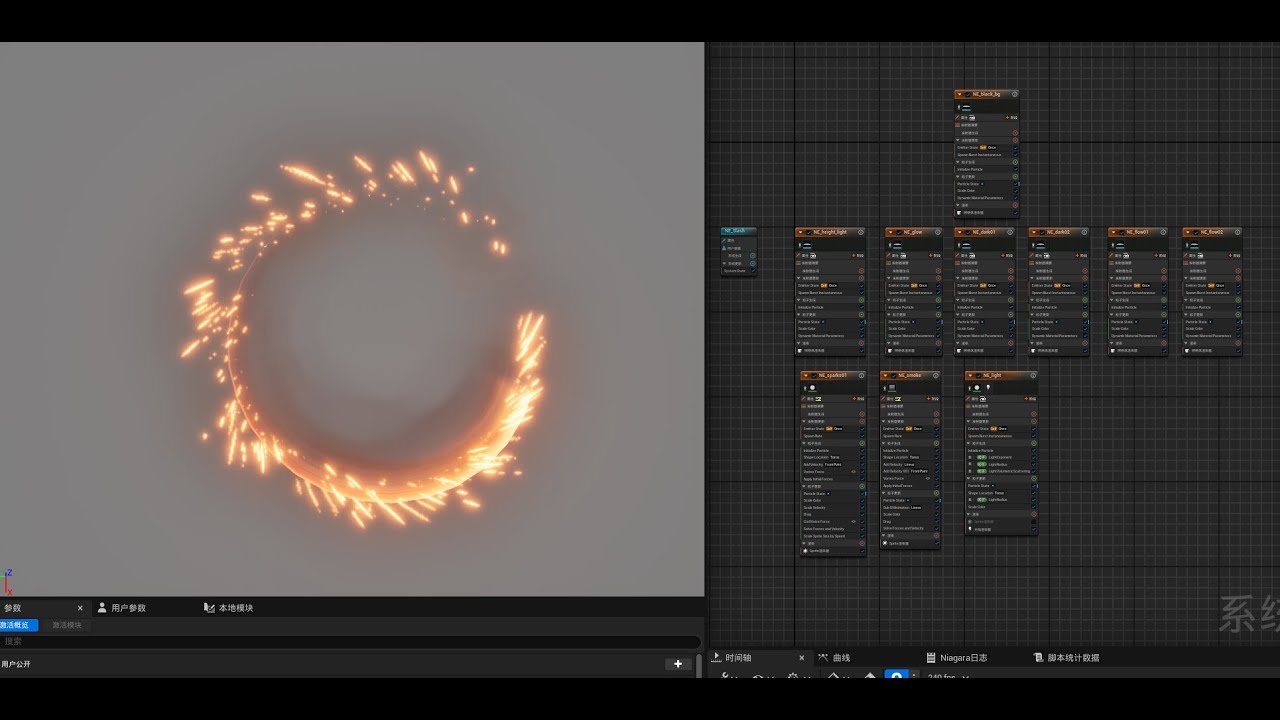Image resolution: width=1280 pixels, height=720 pixels.
Task: Open the info icon on NE_dark02 emitter
Action: [x=1082, y=232]
